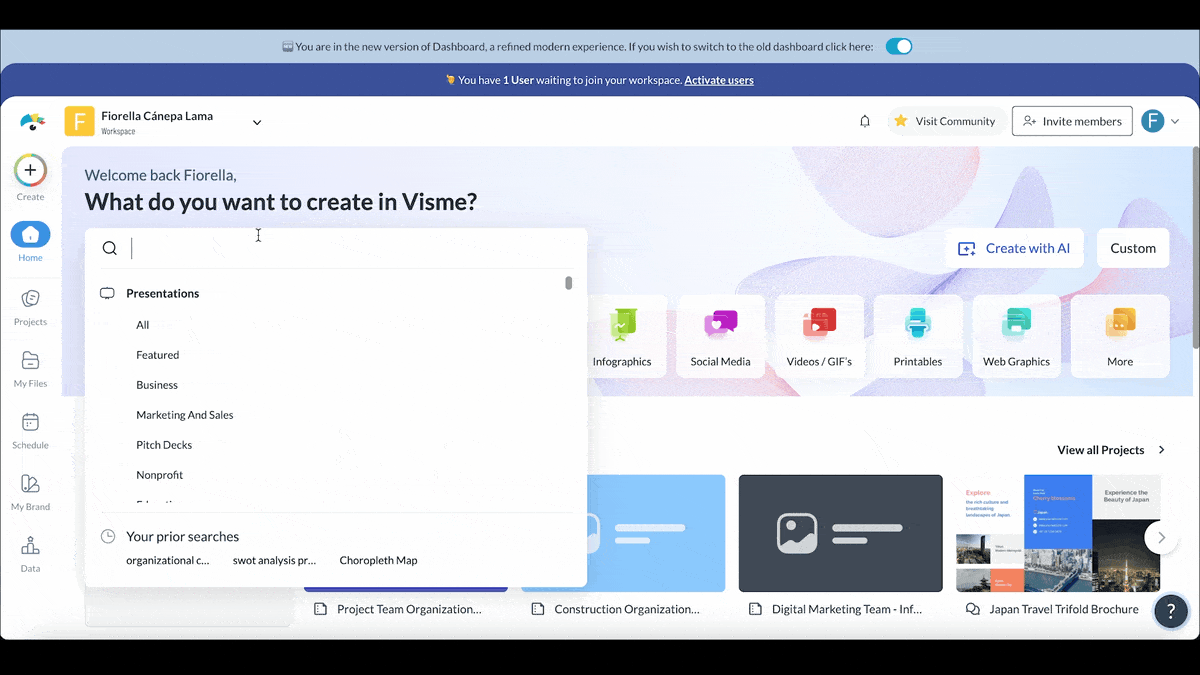
Task: Open the help question mark button
Action: click(x=1170, y=611)
